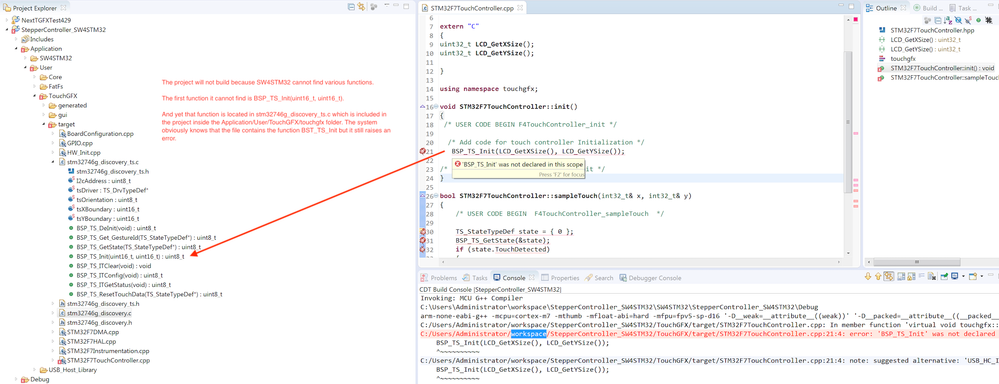The image size is (999, 384).
Task: Expand the FatFs folder
Action: click(x=34, y=87)
